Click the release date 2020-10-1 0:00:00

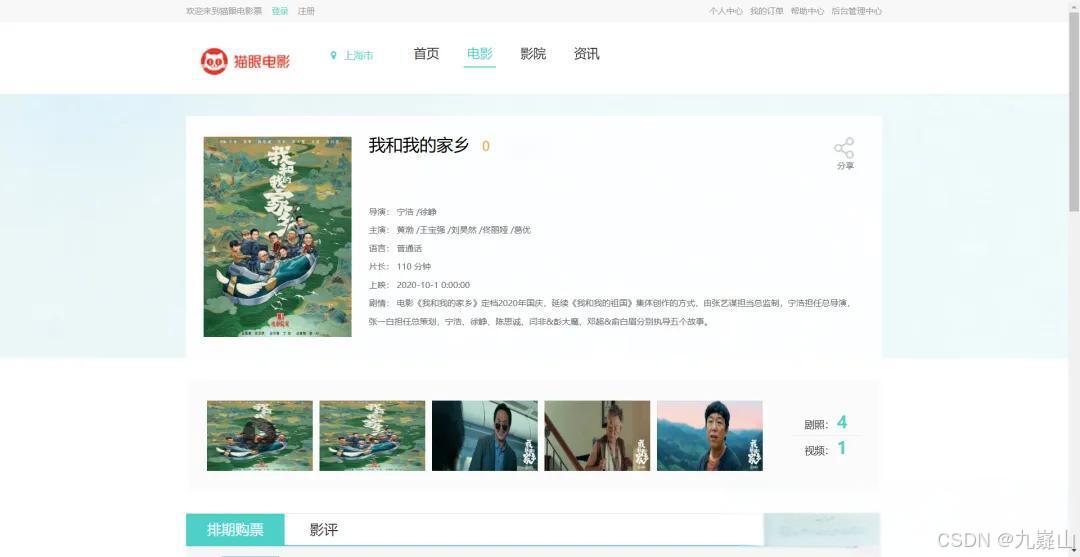pyautogui.click(x=433, y=285)
